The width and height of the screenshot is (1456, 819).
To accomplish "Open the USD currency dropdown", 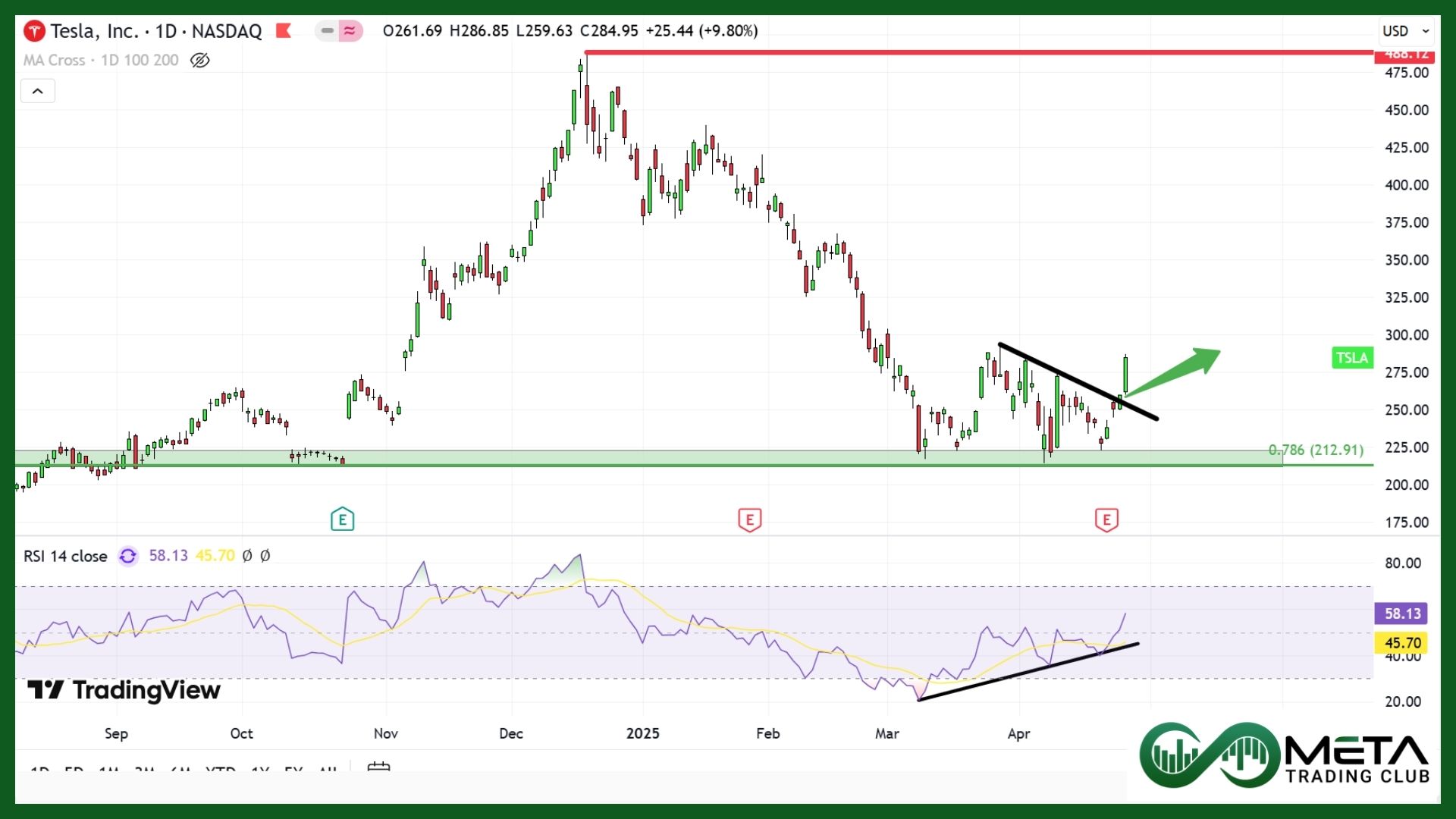I will [1407, 31].
